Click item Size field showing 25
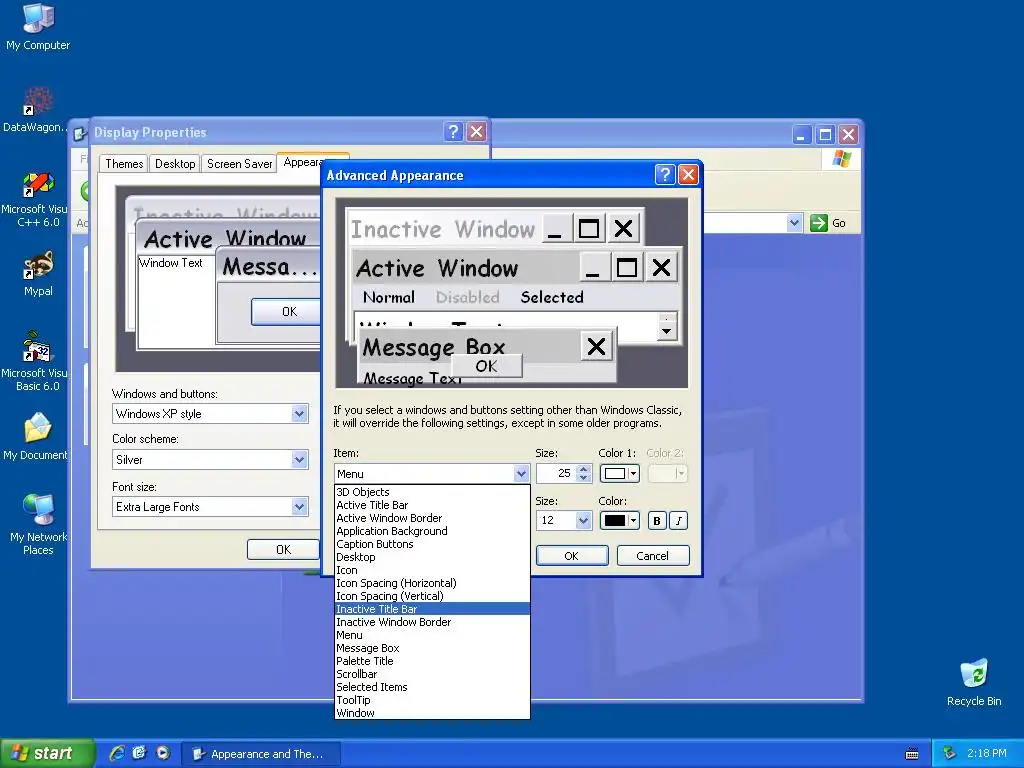The width and height of the screenshot is (1024, 768). pyautogui.click(x=556, y=473)
